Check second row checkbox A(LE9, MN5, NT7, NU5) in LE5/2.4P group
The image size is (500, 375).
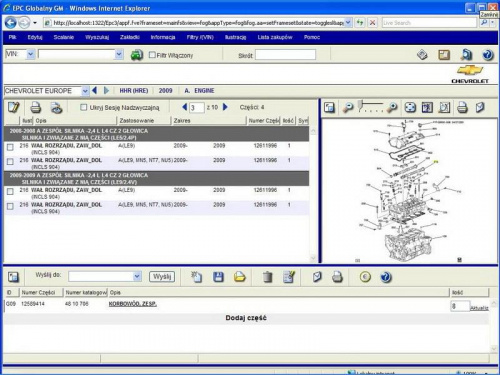click(10, 162)
